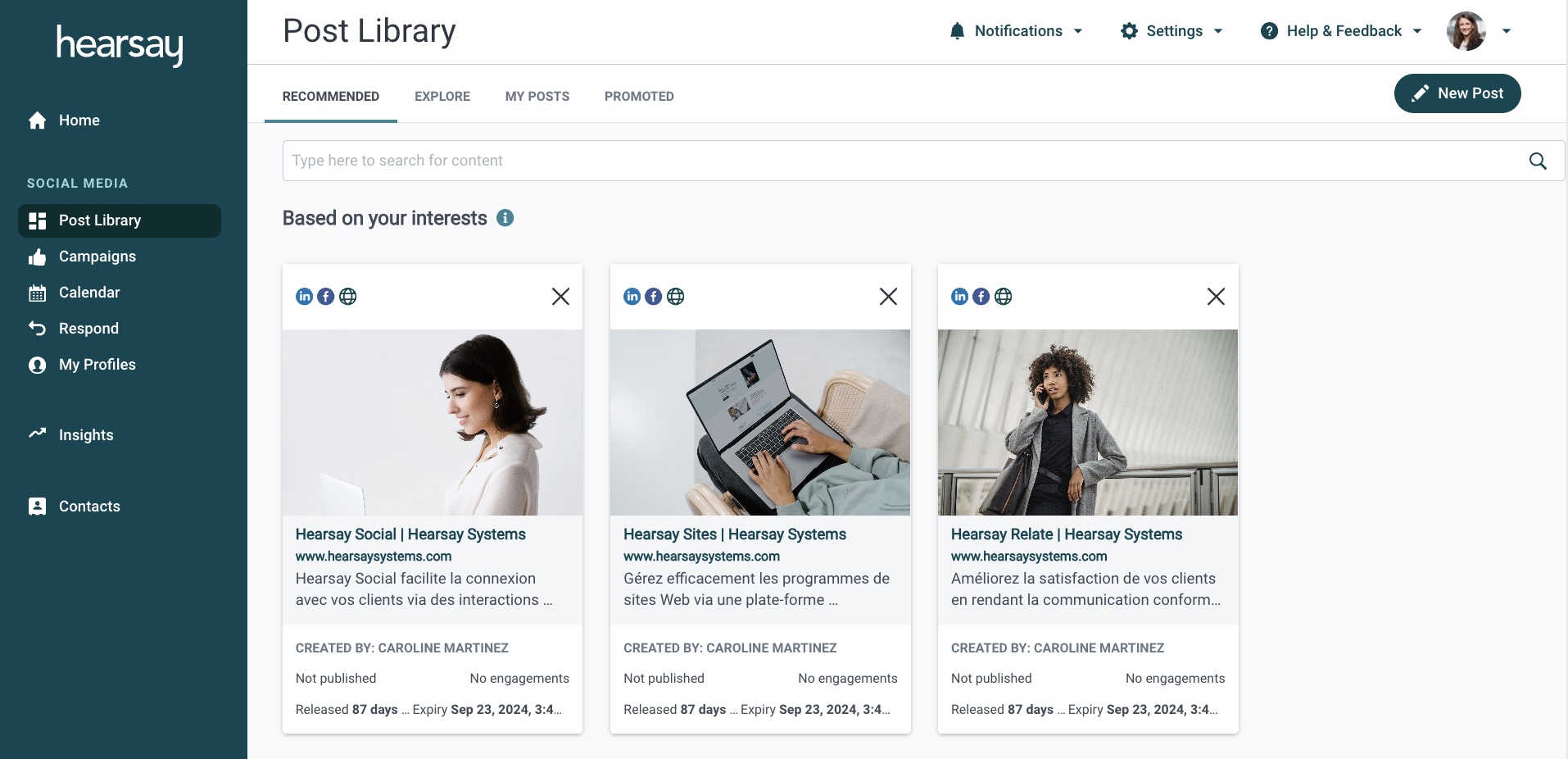1568x759 pixels.
Task: Click the Help question-mark icon
Action: click(x=1269, y=31)
